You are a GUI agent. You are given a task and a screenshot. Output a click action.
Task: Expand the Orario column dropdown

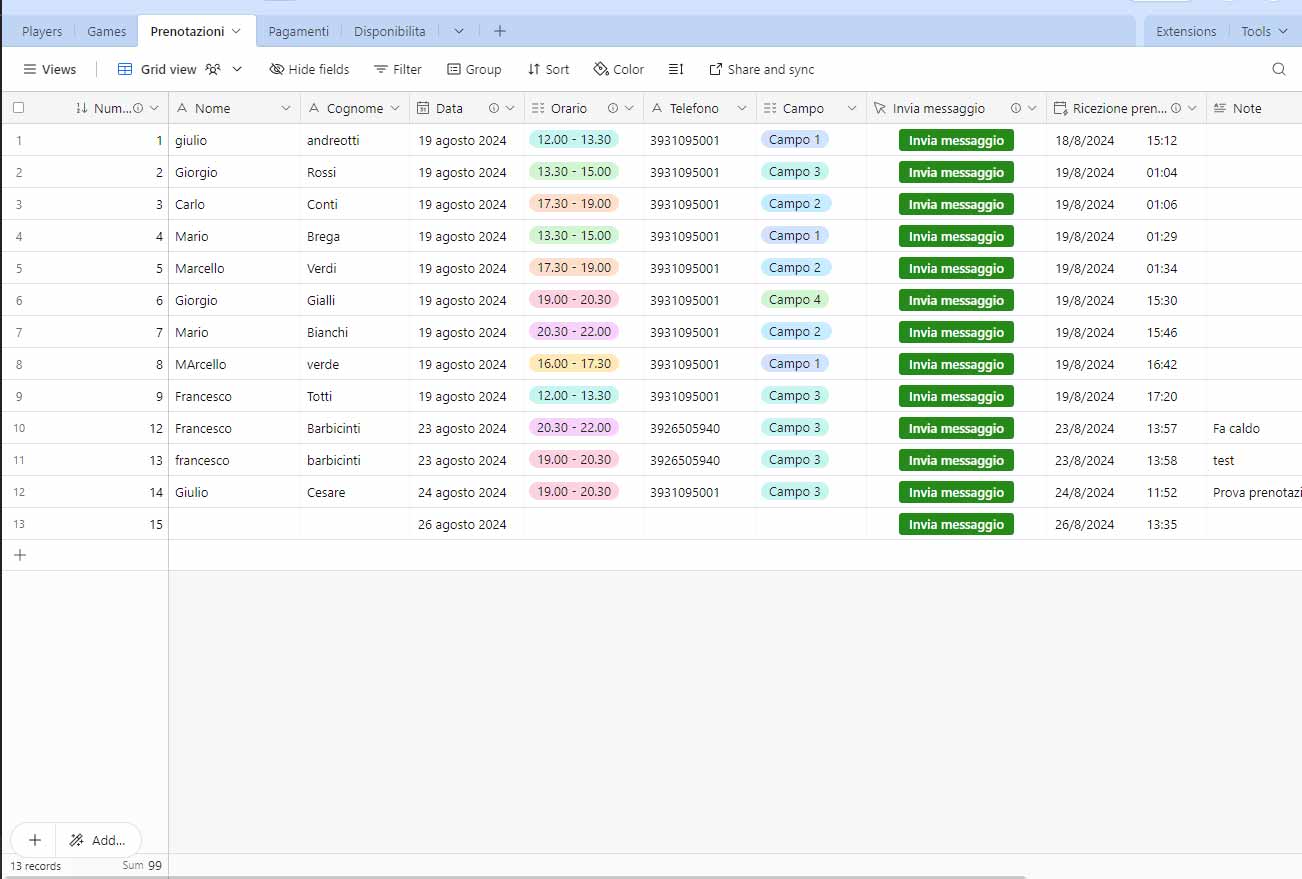point(630,108)
